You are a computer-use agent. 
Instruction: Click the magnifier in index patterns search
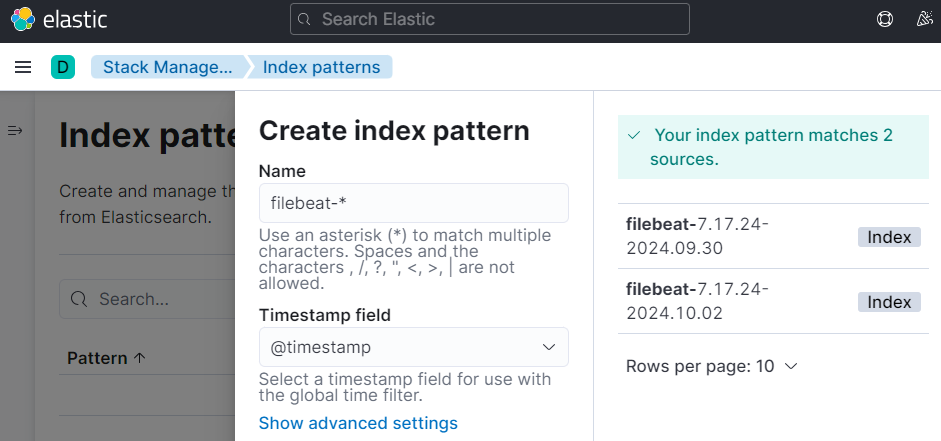80,299
